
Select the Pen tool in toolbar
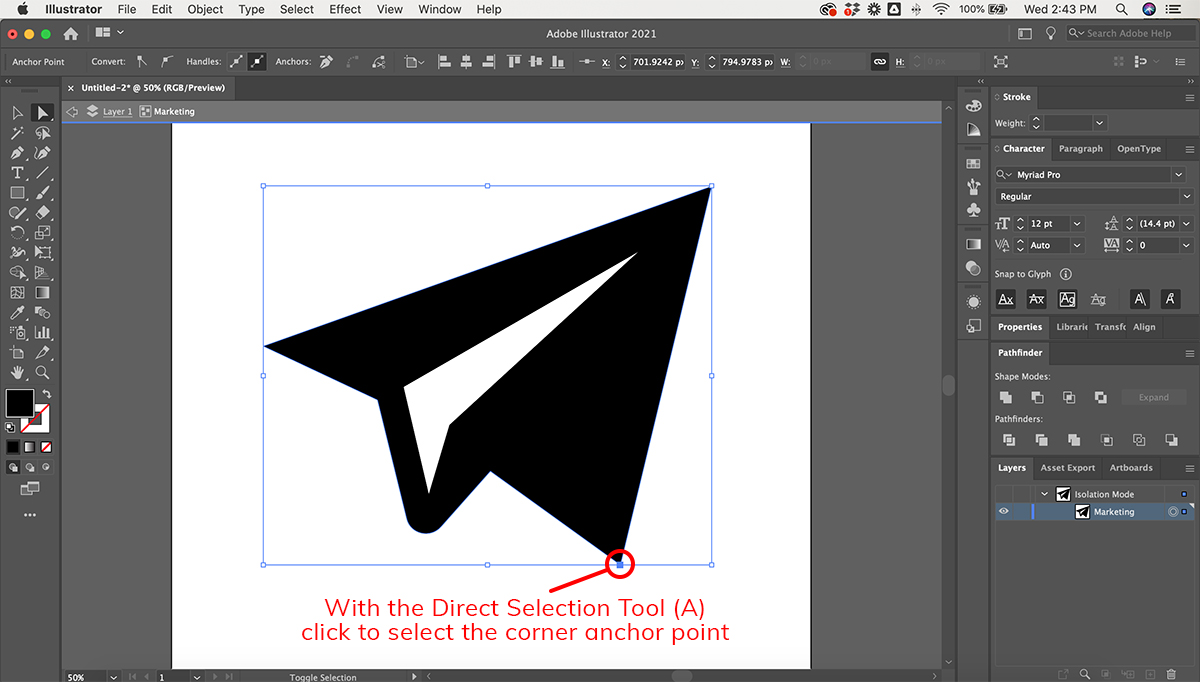[17, 153]
